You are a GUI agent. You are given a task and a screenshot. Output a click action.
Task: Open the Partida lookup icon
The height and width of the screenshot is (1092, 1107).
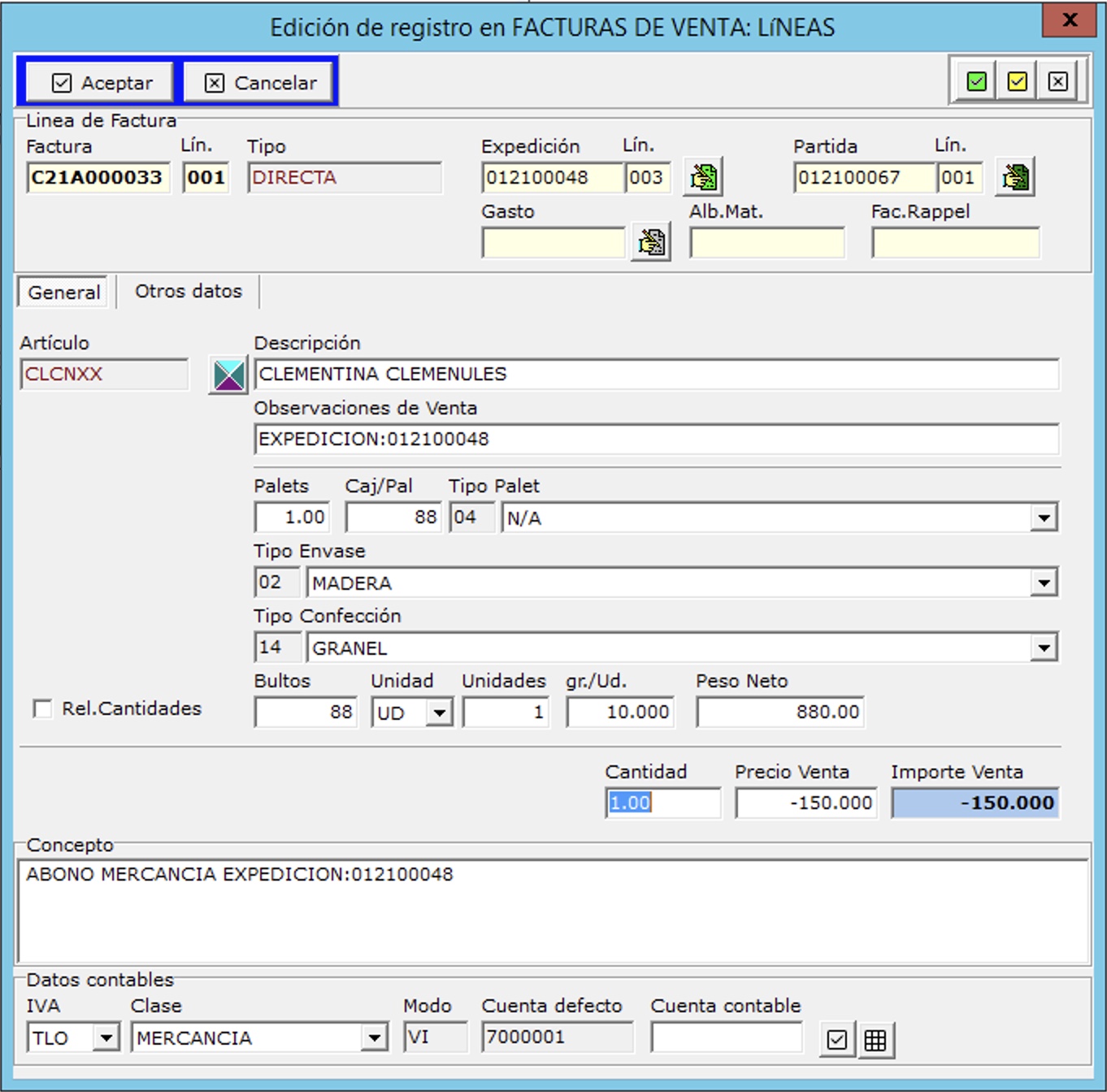(1015, 177)
